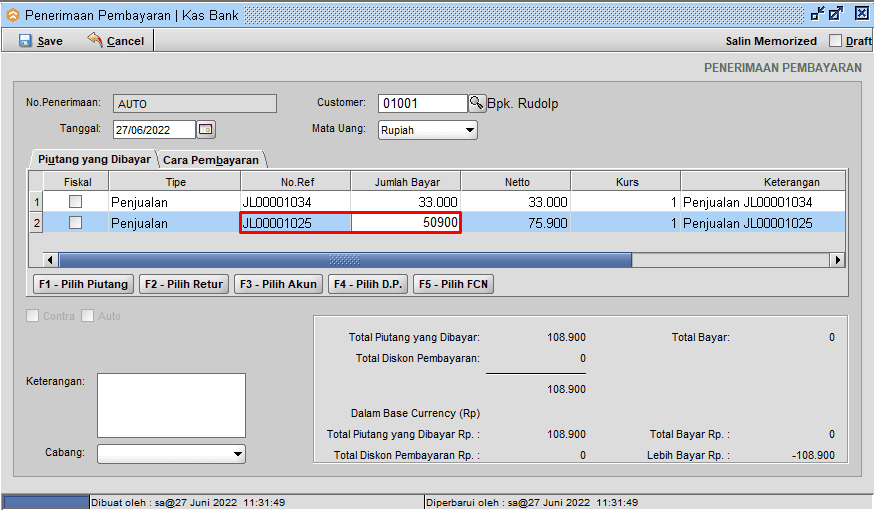Click the Keterangan column header

click(763, 182)
